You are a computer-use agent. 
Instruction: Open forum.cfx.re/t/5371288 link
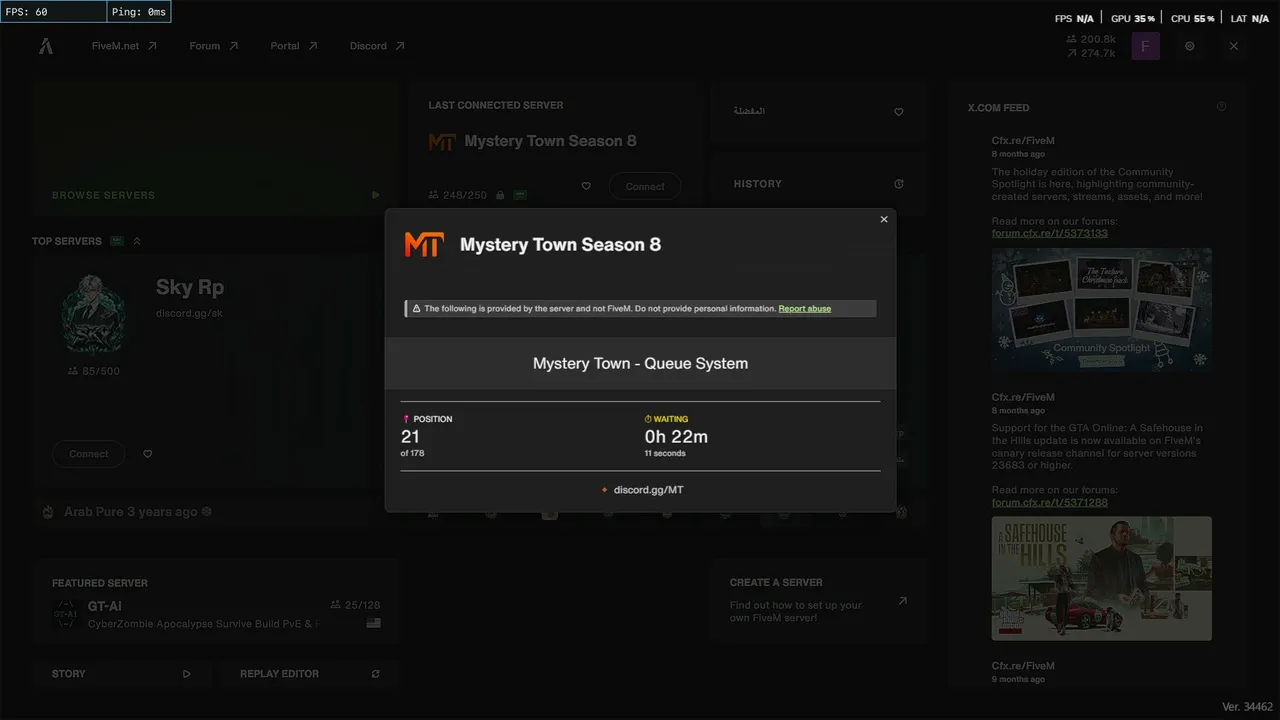coord(1050,502)
